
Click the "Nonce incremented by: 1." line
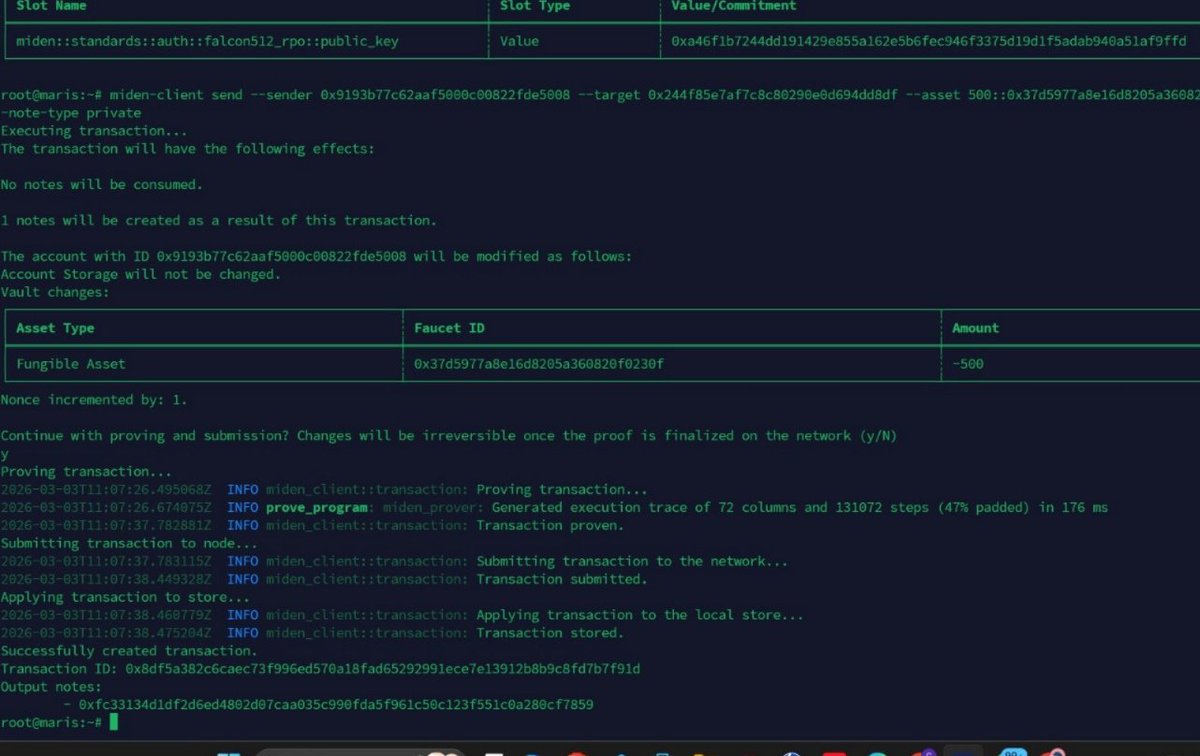click(x=94, y=400)
